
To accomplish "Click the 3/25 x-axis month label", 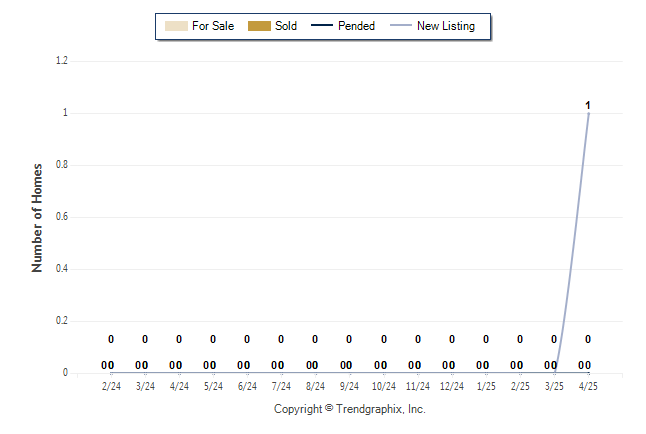I will coord(554,386).
